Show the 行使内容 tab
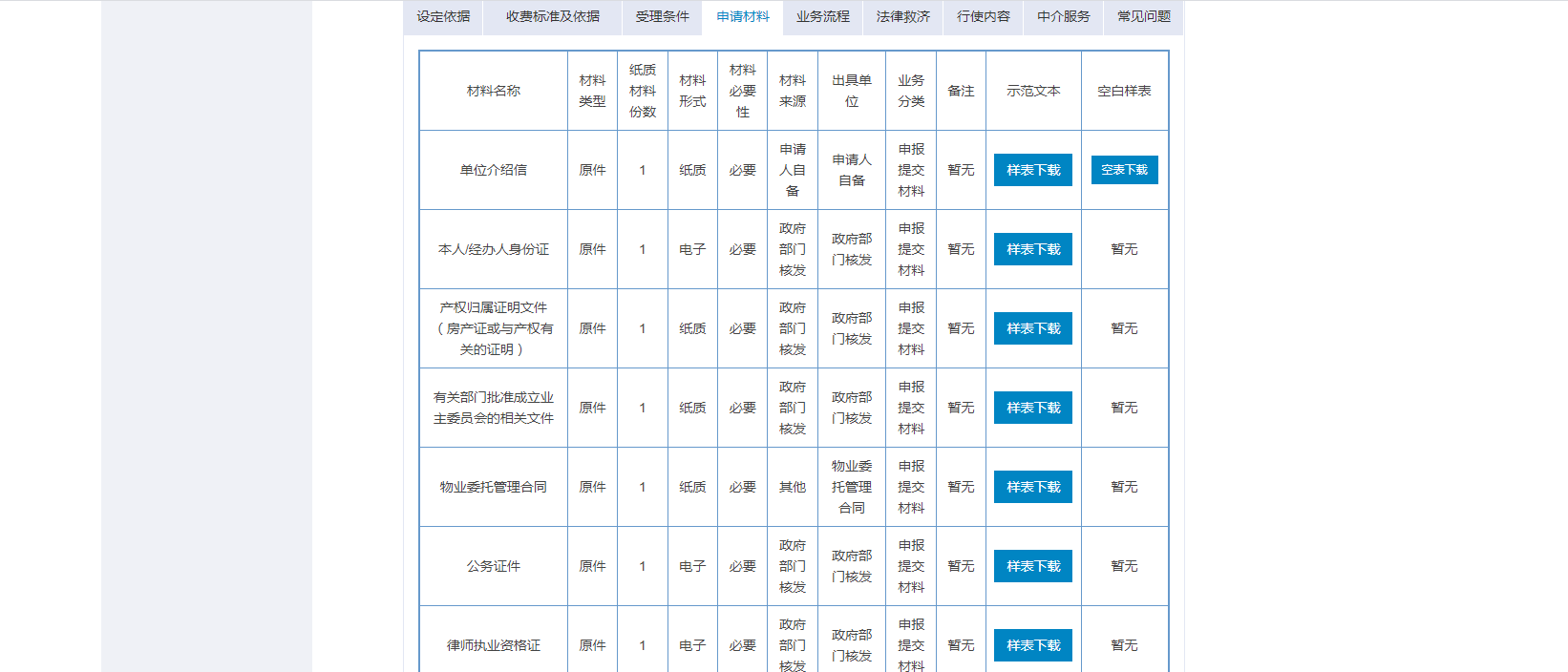 pos(983,17)
